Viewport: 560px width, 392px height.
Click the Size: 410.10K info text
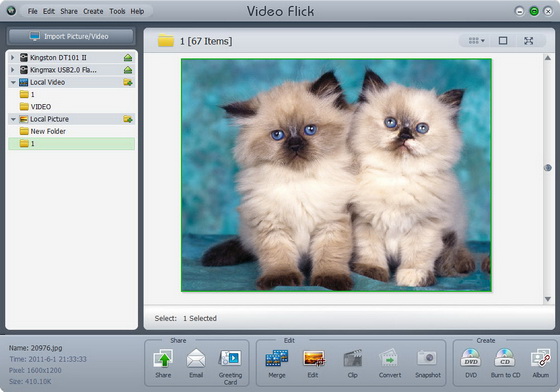point(30,382)
